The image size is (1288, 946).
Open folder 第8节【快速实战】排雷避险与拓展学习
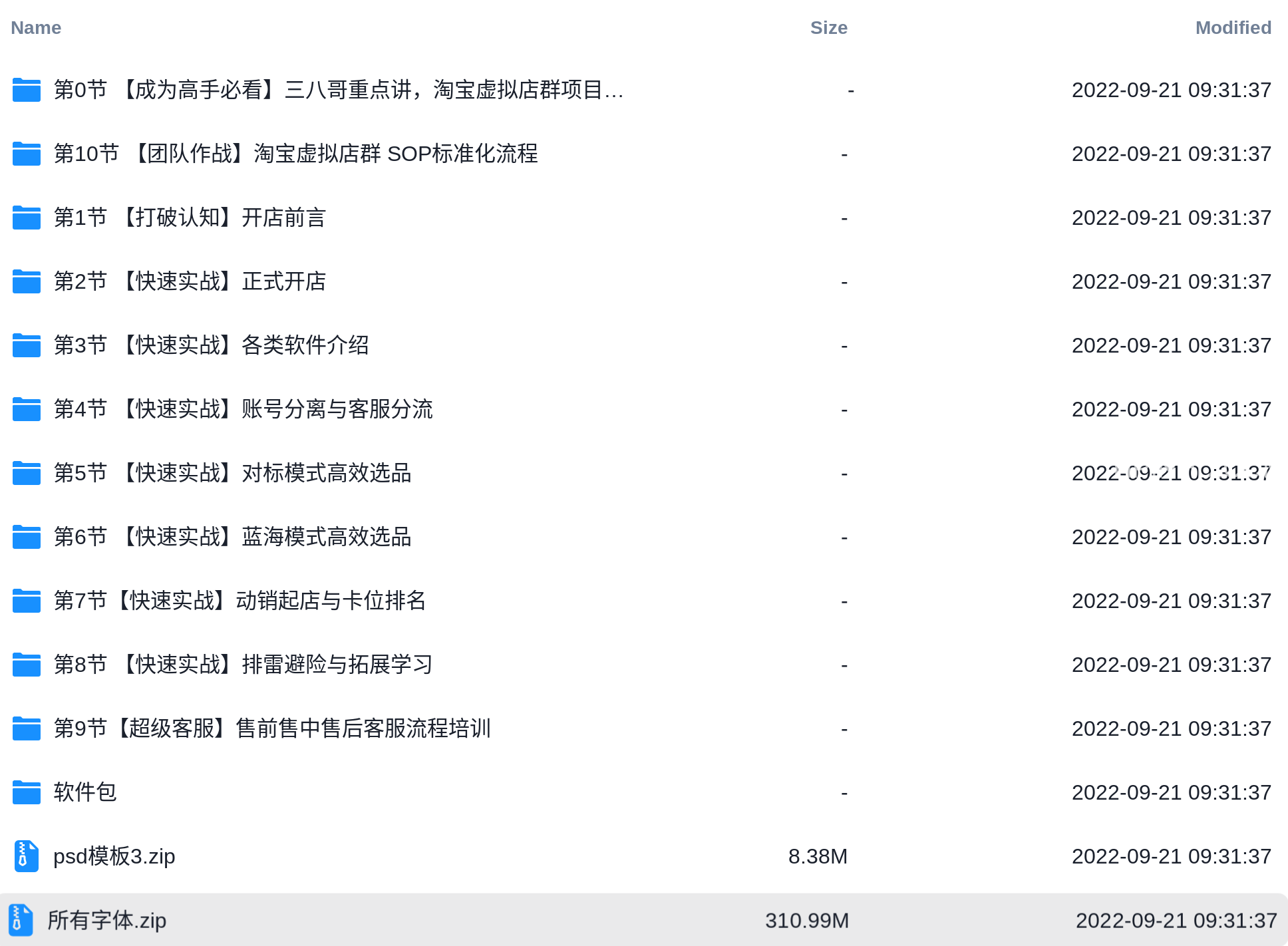(243, 665)
